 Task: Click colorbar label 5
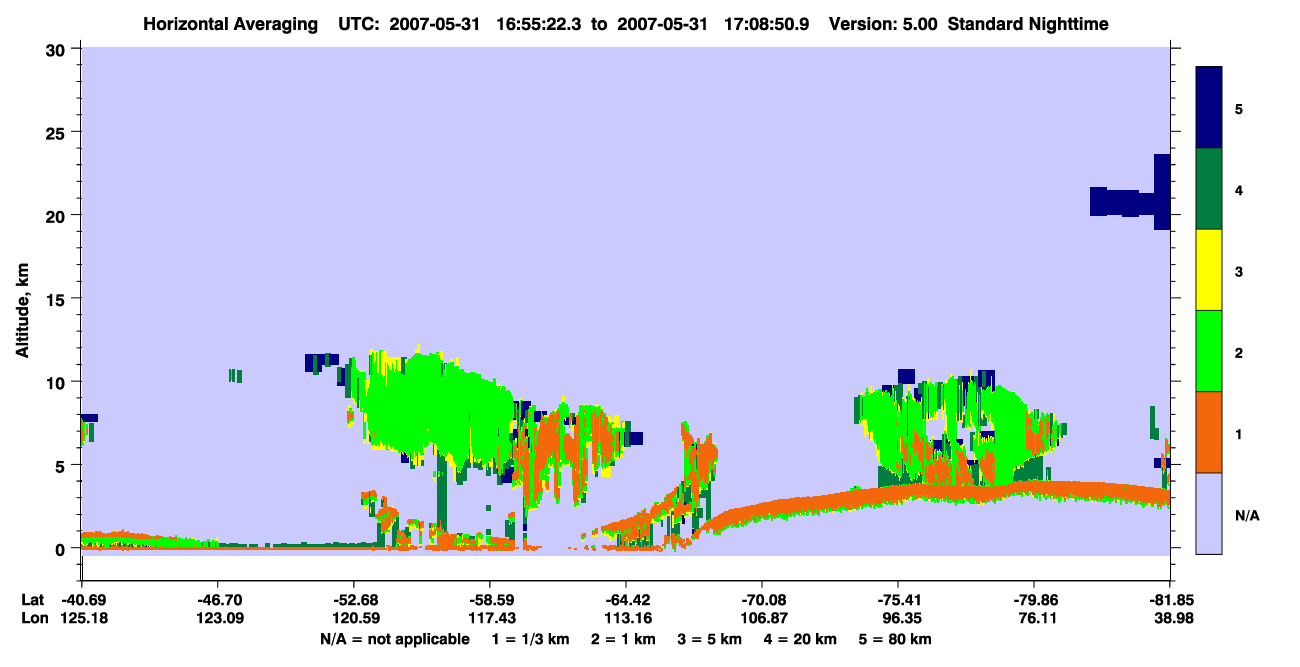(1239, 108)
